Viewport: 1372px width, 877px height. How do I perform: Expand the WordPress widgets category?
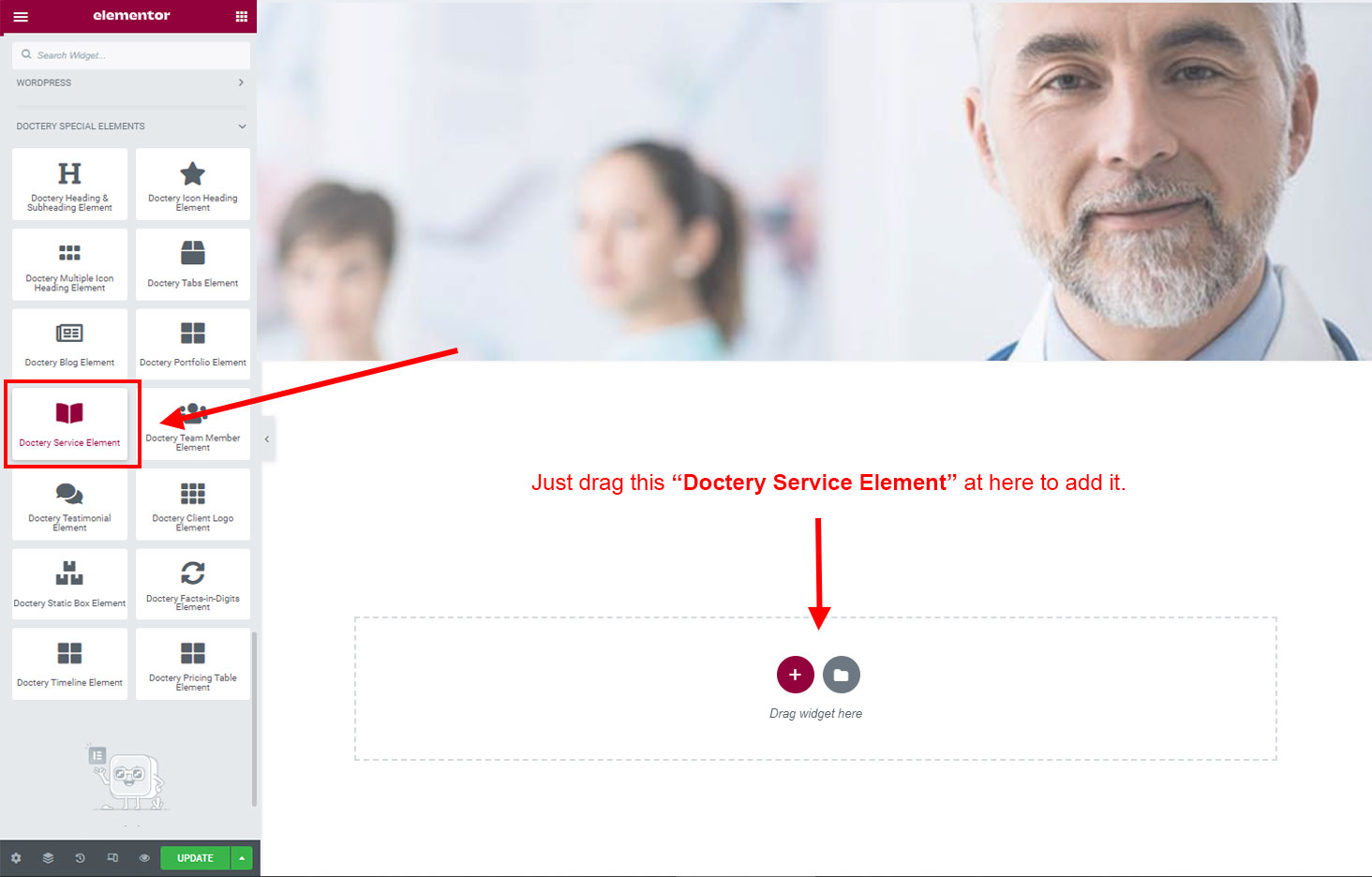click(x=130, y=82)
